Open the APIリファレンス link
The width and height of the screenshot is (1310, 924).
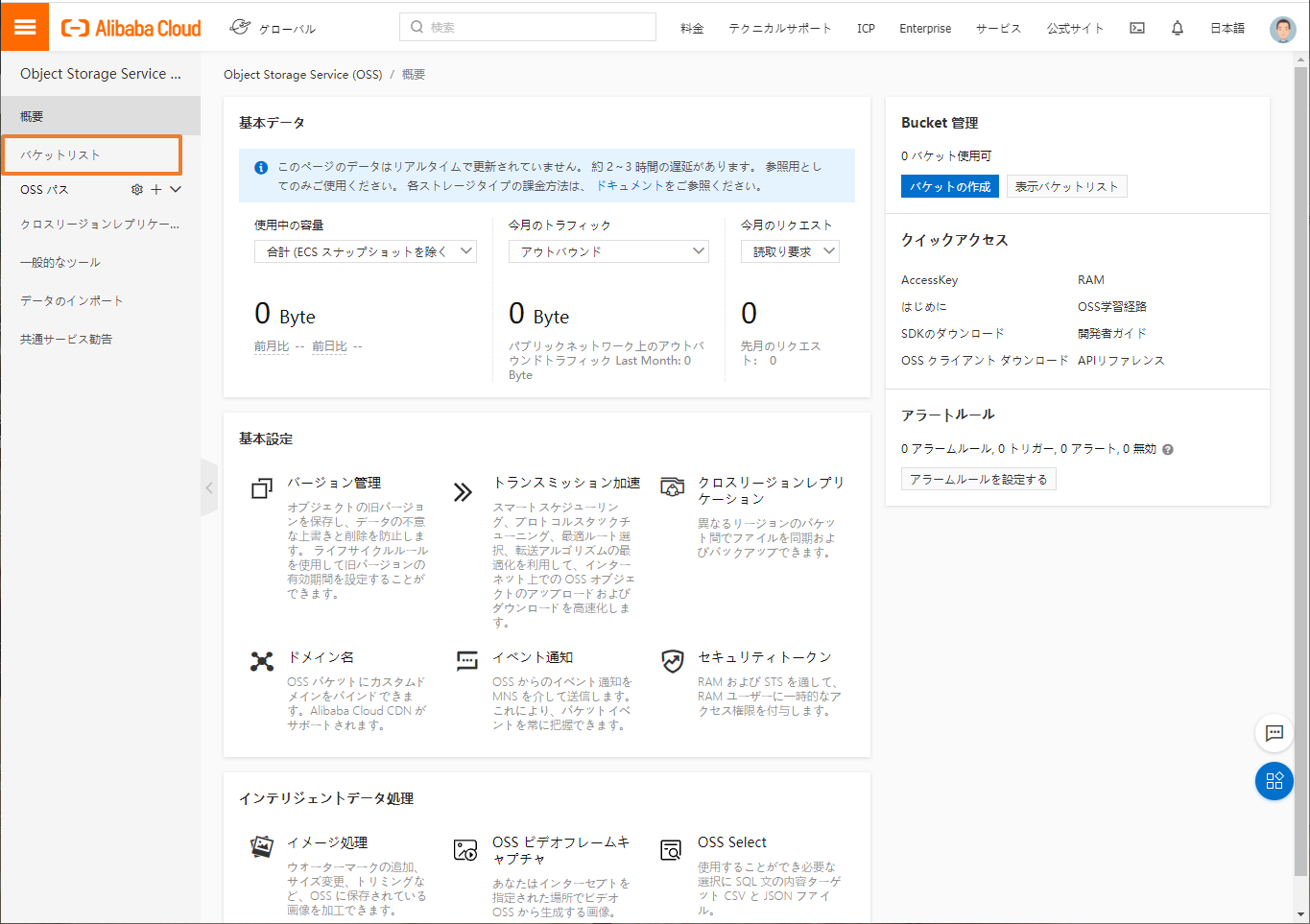click(1121, 361)
